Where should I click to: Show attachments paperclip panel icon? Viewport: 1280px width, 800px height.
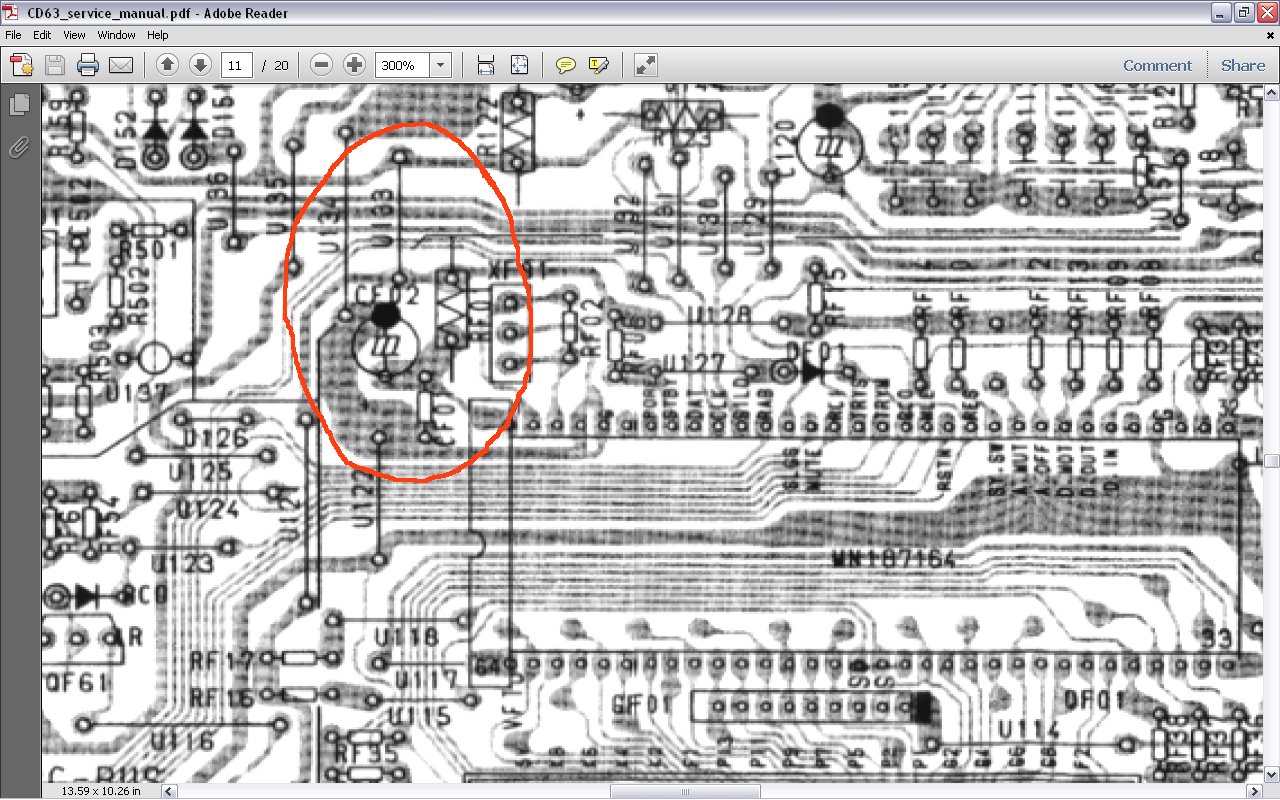pos(19,148)
